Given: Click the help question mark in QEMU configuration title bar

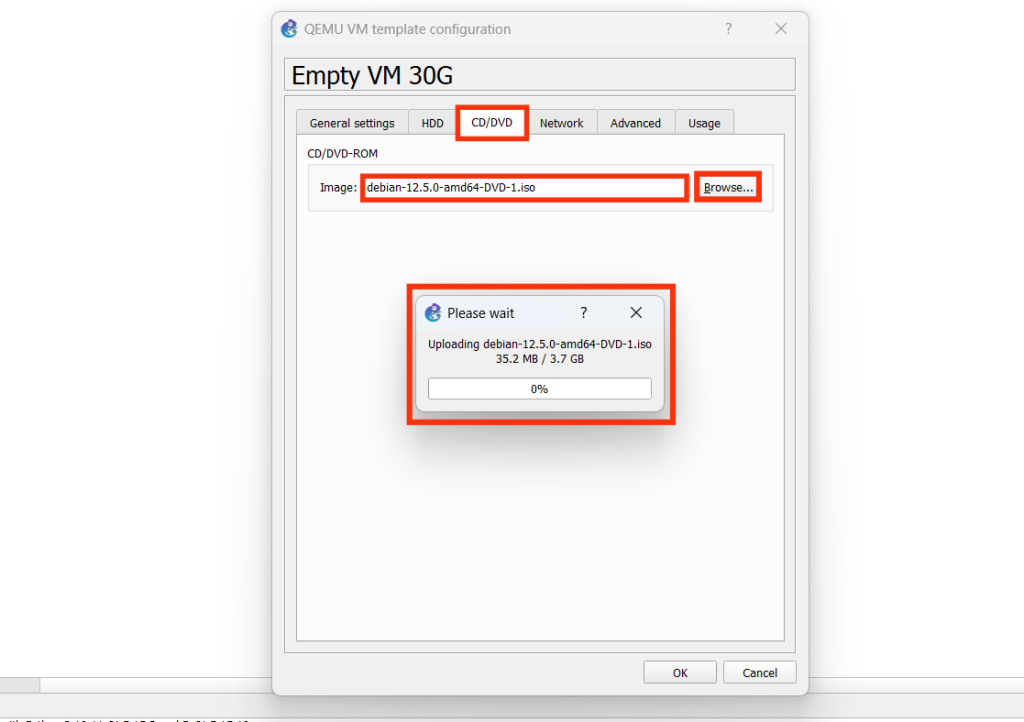Looking at the screenshot, I should pyautogui.click(x=728, y=29).
